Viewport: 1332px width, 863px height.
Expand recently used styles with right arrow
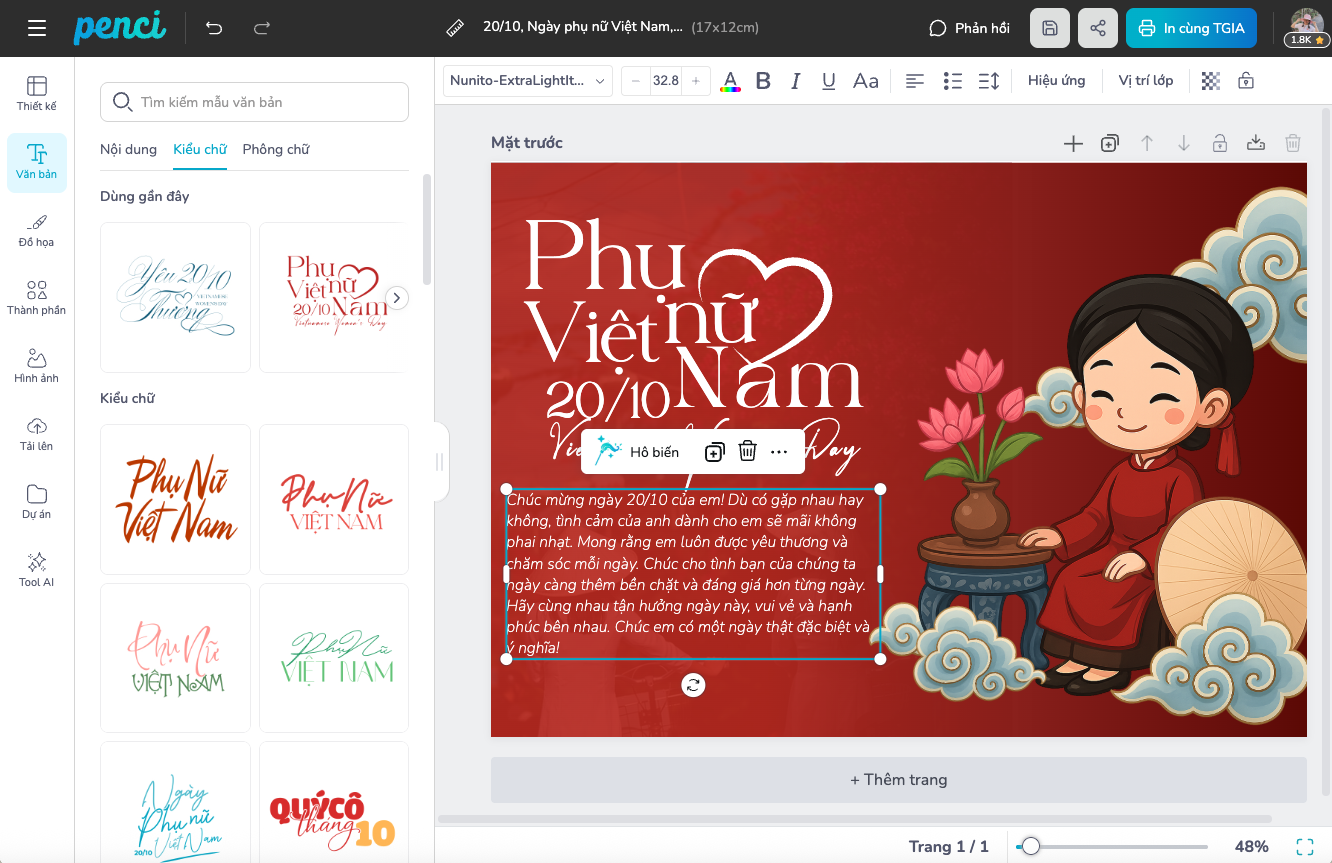(397, 298)
